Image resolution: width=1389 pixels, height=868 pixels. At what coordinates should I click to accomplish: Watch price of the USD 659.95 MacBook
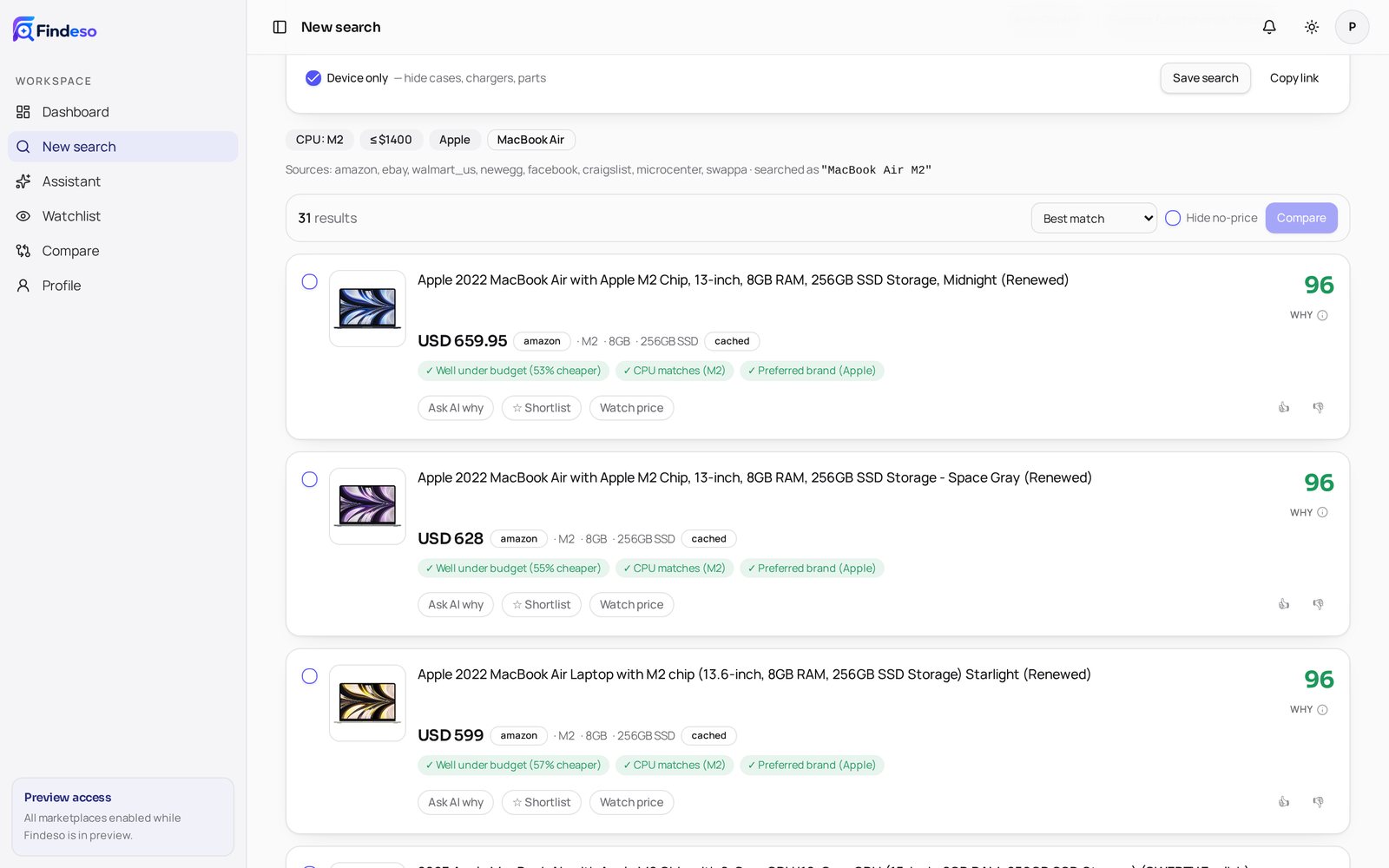point(631,408)
